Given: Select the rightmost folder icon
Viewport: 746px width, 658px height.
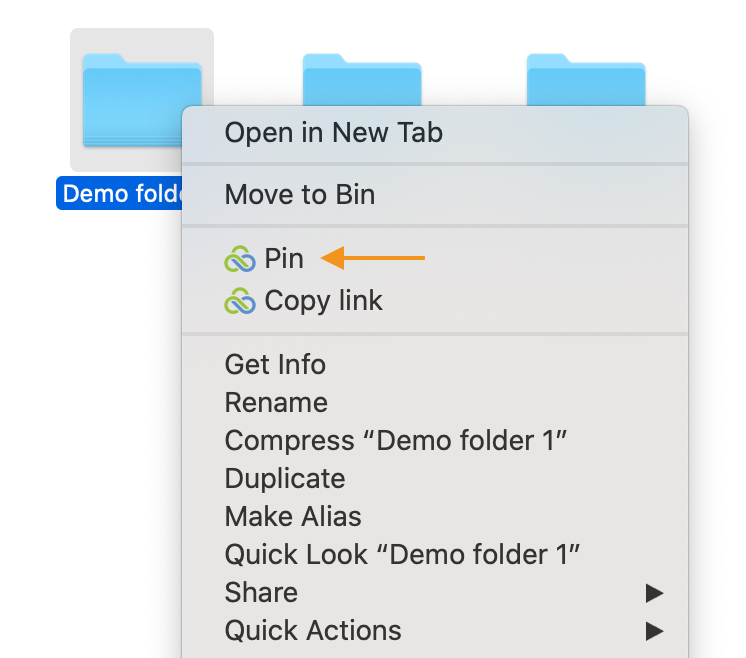Looking at the screenshot, I should click(586, 79).
